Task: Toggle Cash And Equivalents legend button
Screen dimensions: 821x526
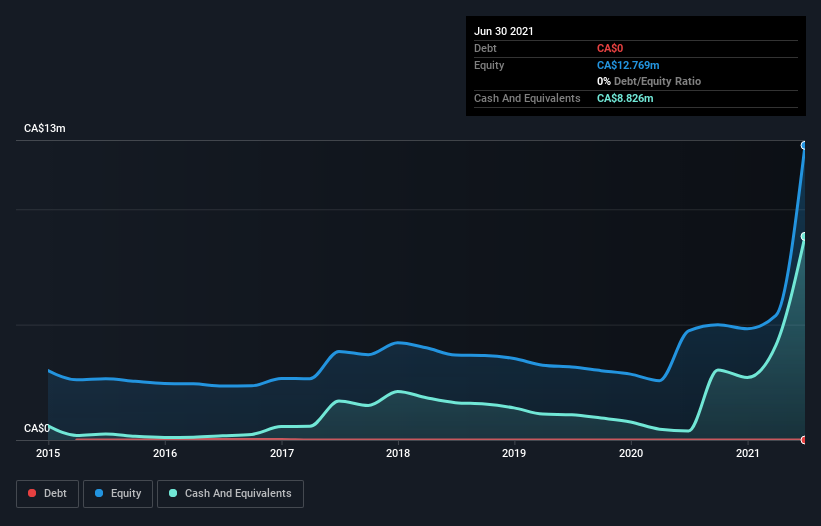Action: (230, 494)
